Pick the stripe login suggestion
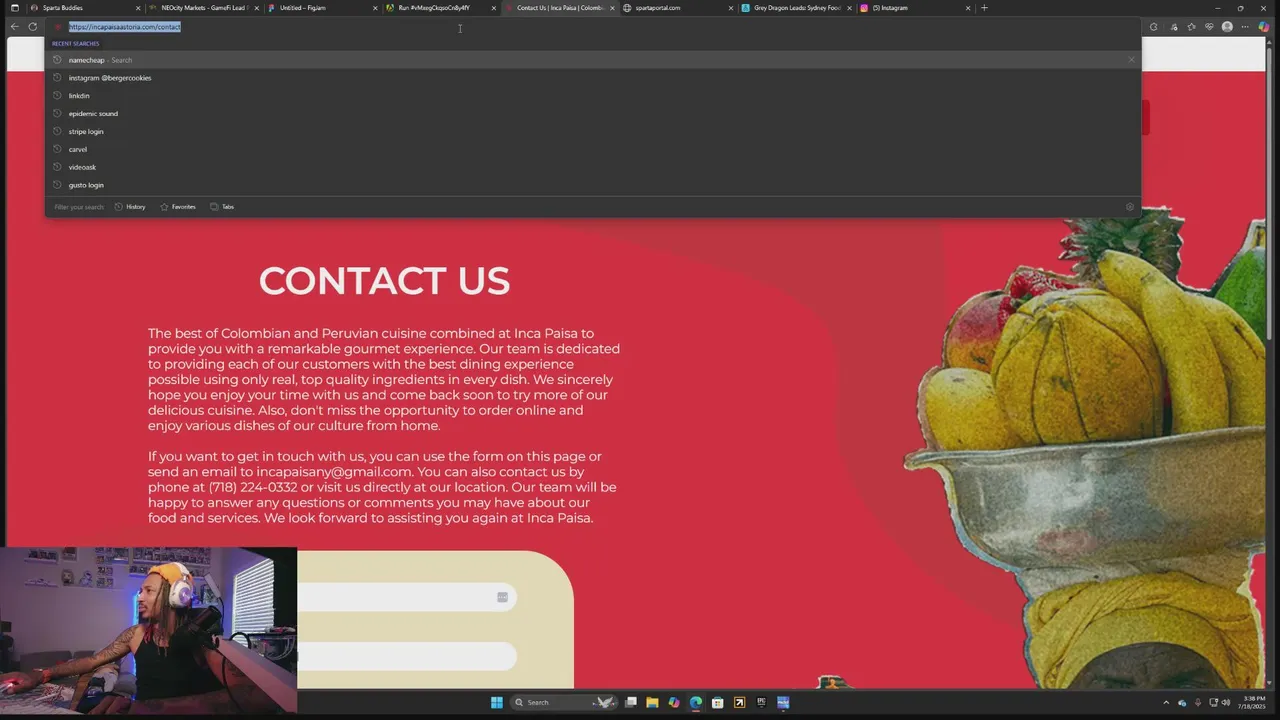The image size is (1280, 720). pos(592,132)
